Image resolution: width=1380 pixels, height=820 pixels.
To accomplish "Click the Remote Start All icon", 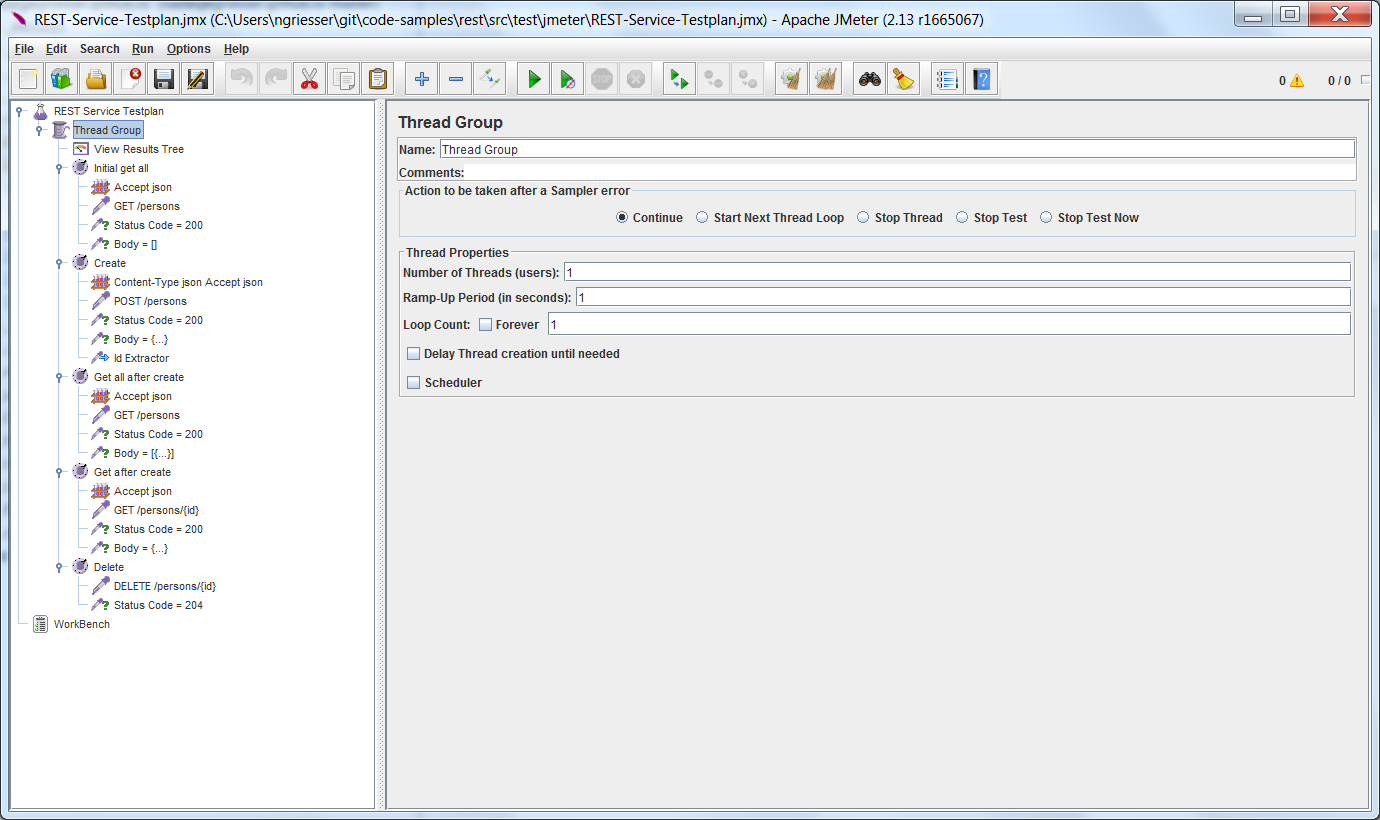I will coord(680,79).
